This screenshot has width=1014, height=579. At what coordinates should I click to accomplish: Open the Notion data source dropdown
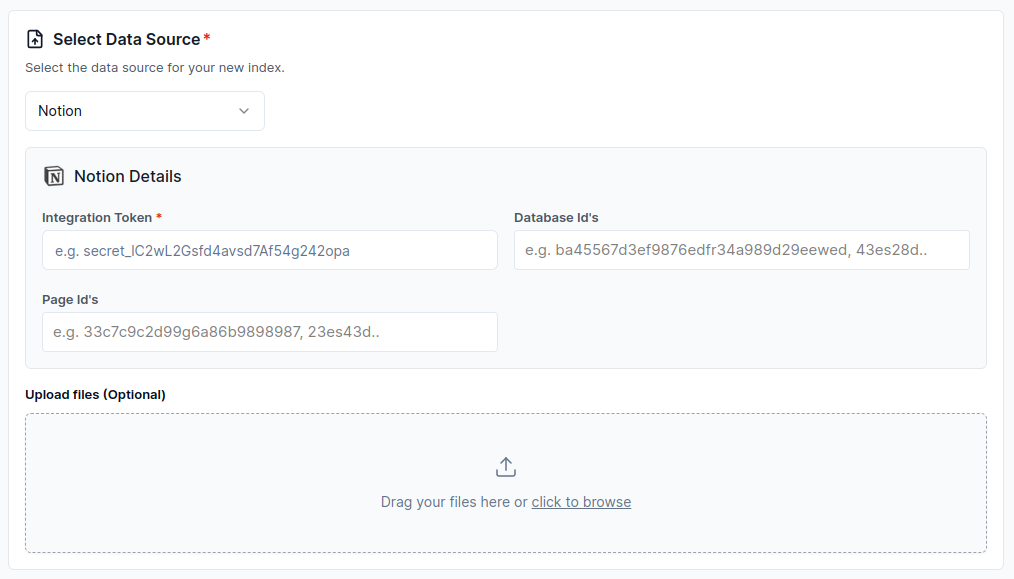(145, 111)
